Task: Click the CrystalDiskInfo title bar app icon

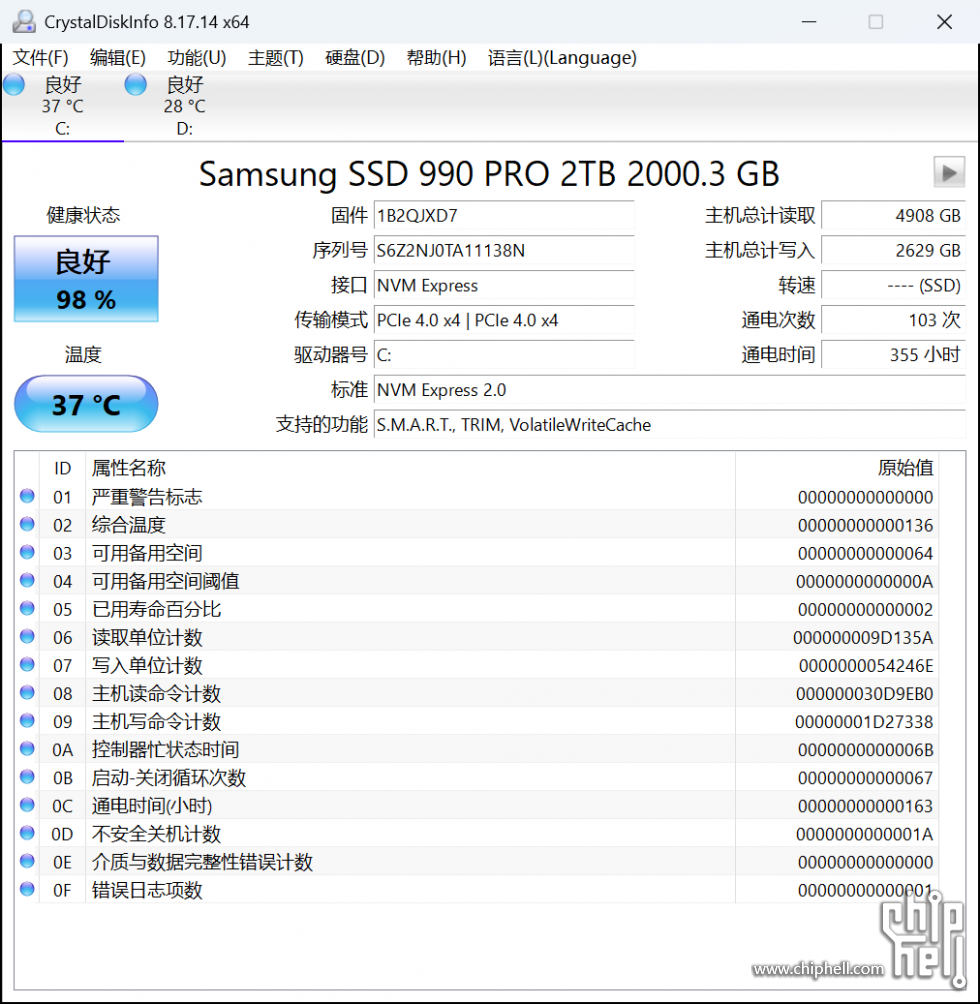Action: tap(24, 22)
